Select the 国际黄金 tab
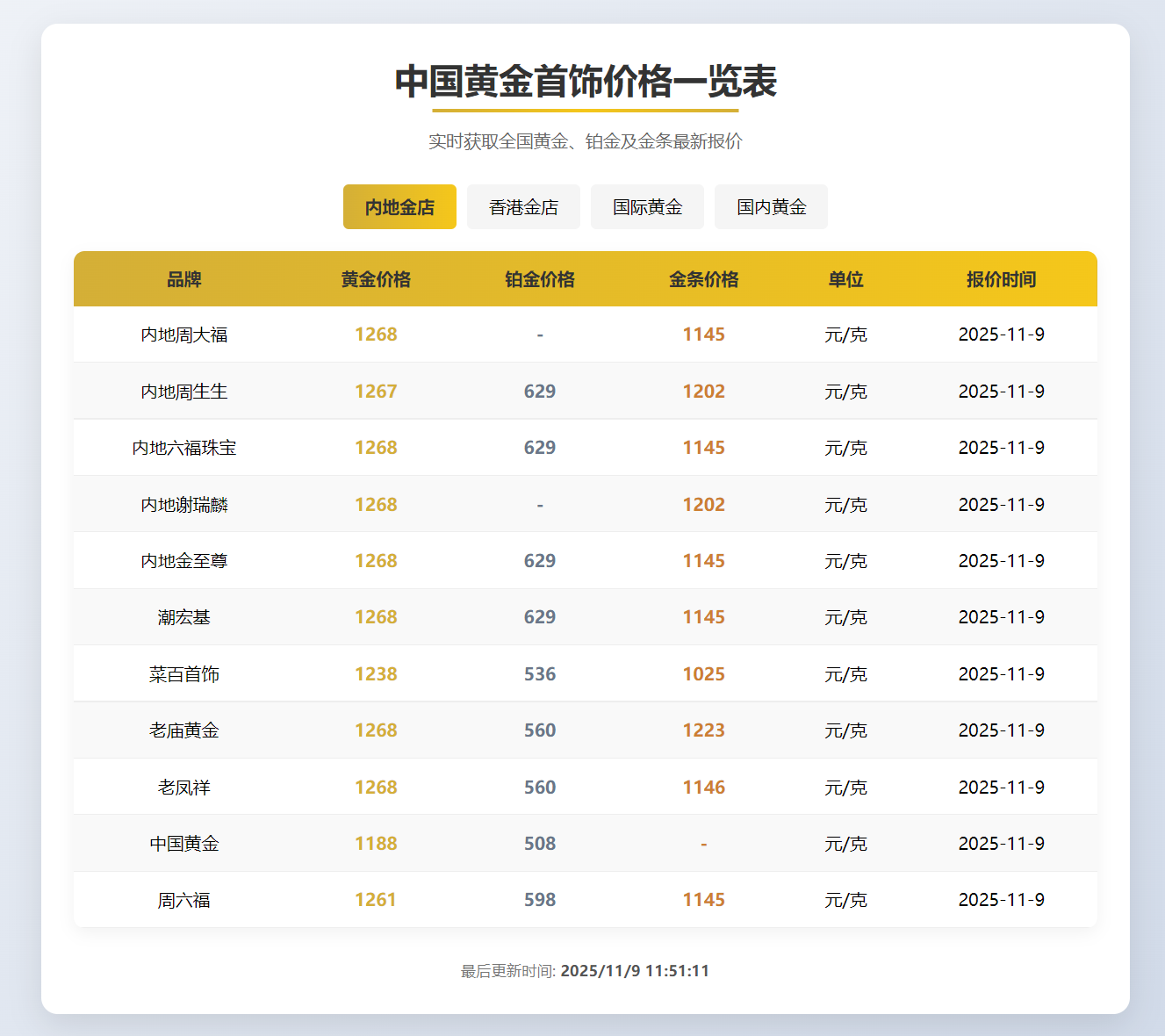Image resolution: width=1165 pixels, height=1036 pixels. pos(647,206)
